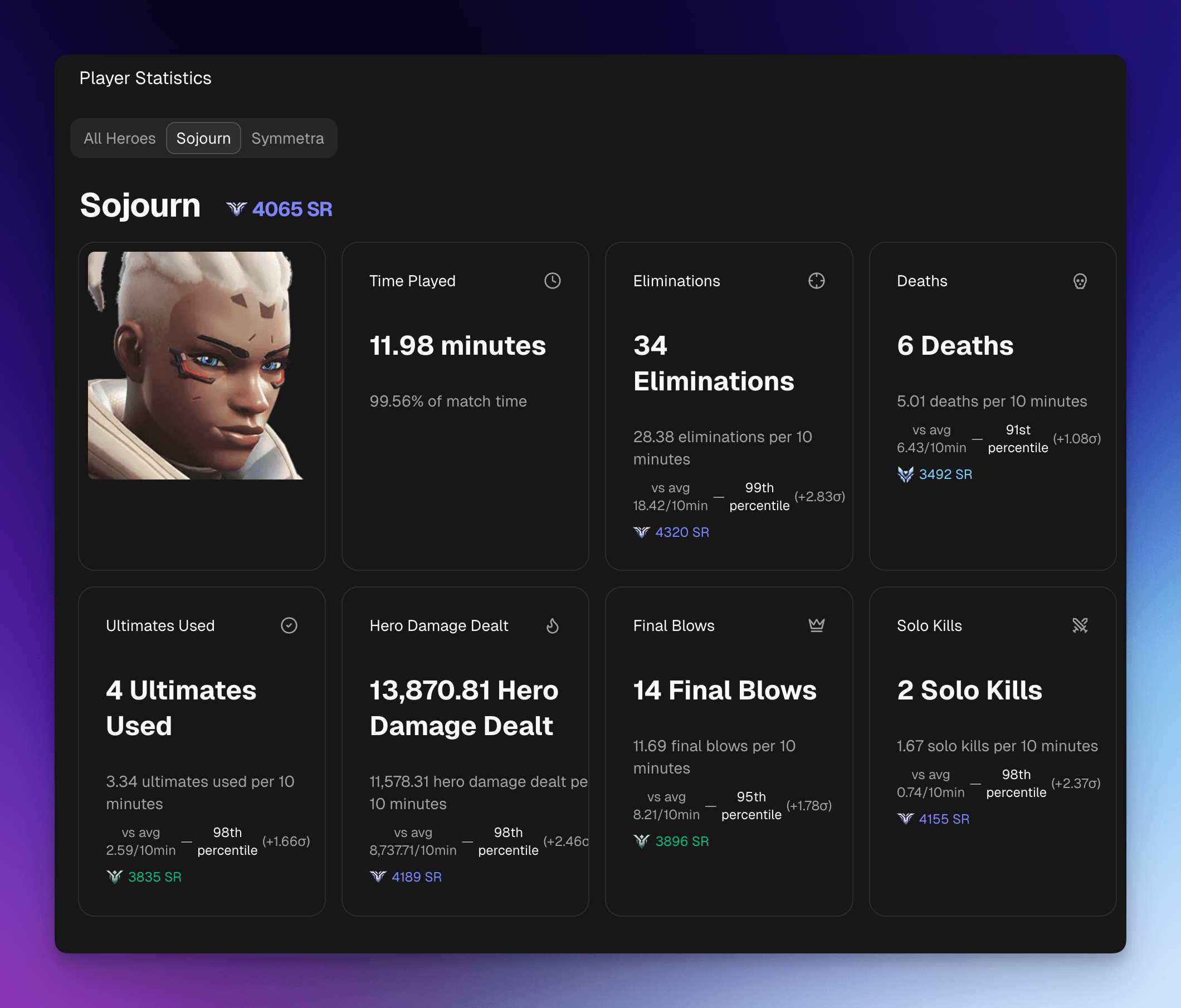This screenshot has width=1181, height=1008.
Task: Click the skull icon in Deaths card
Action: click(1080, 281)
